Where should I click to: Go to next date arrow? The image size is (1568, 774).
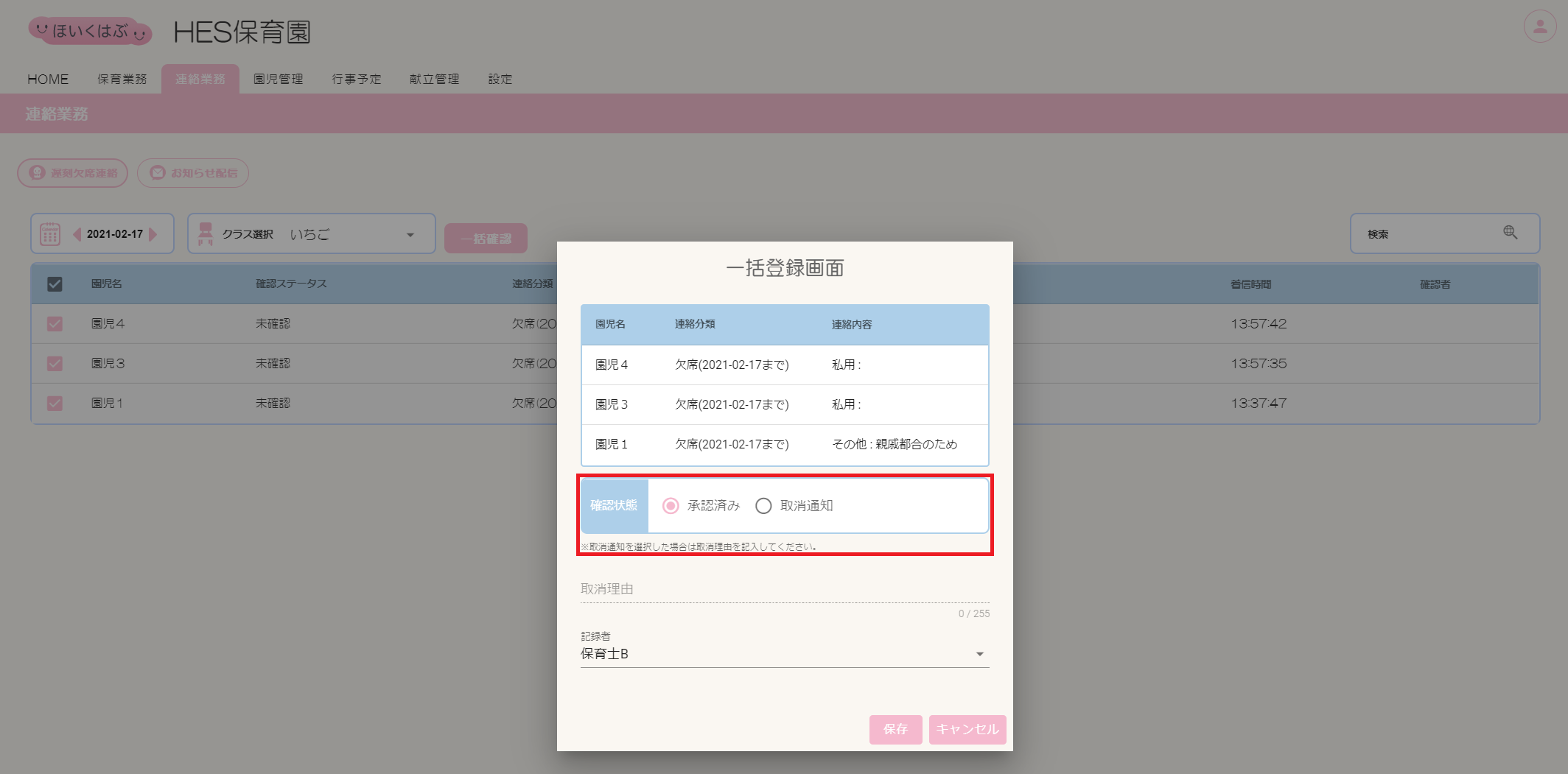[153, 234]
